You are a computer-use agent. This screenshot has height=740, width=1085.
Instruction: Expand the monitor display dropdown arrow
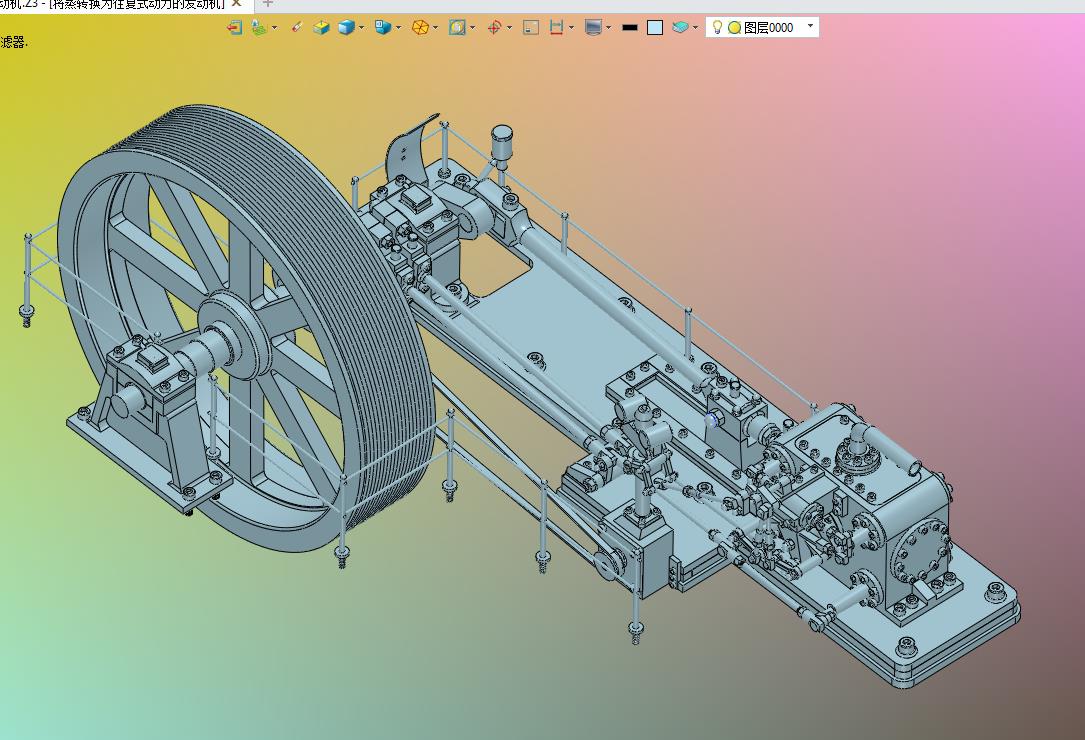(x=608, y=28)
